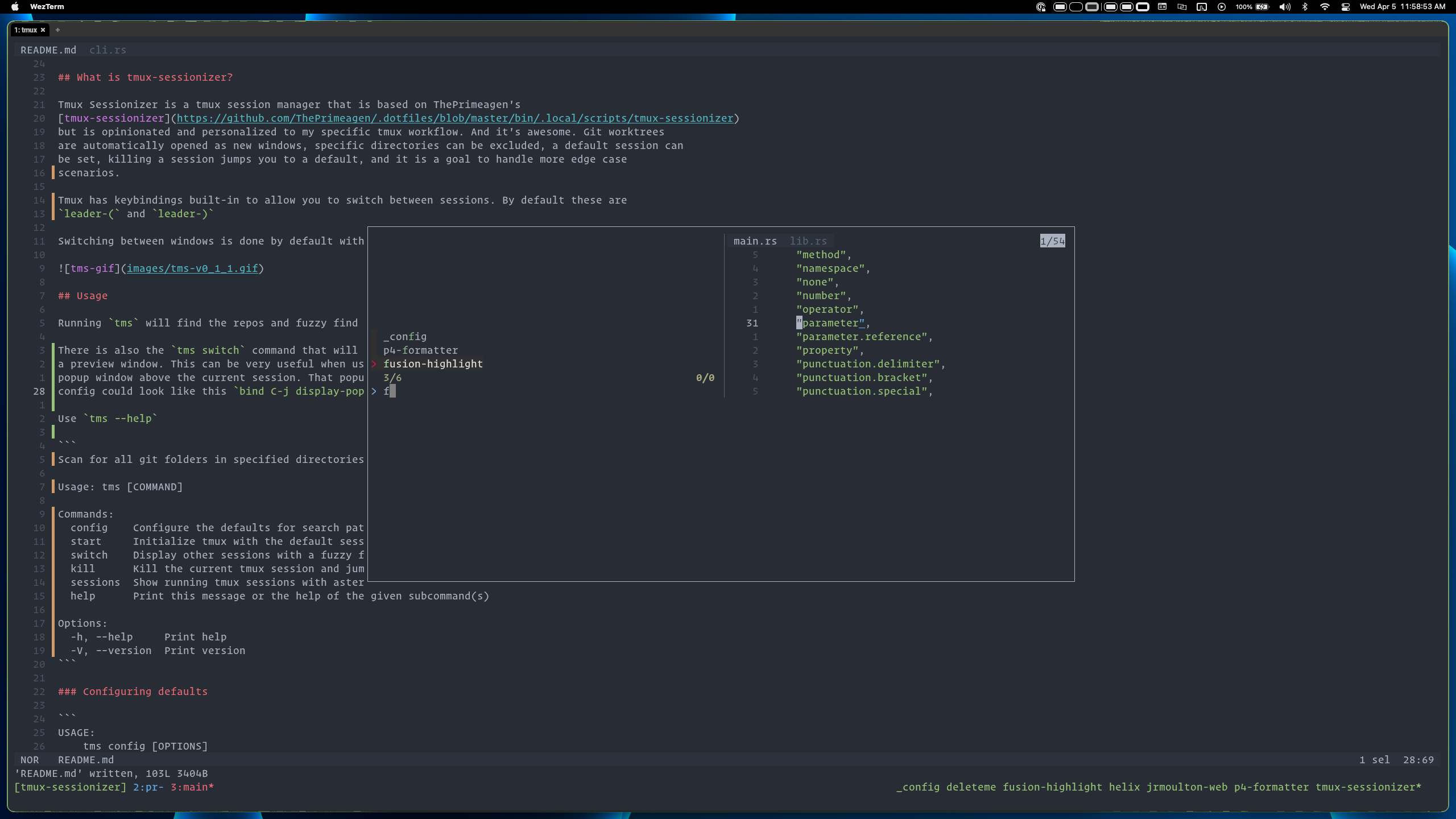Open Control Center in menu bar
This screenshot has height=819, width=1456.
coord(1345,7)
